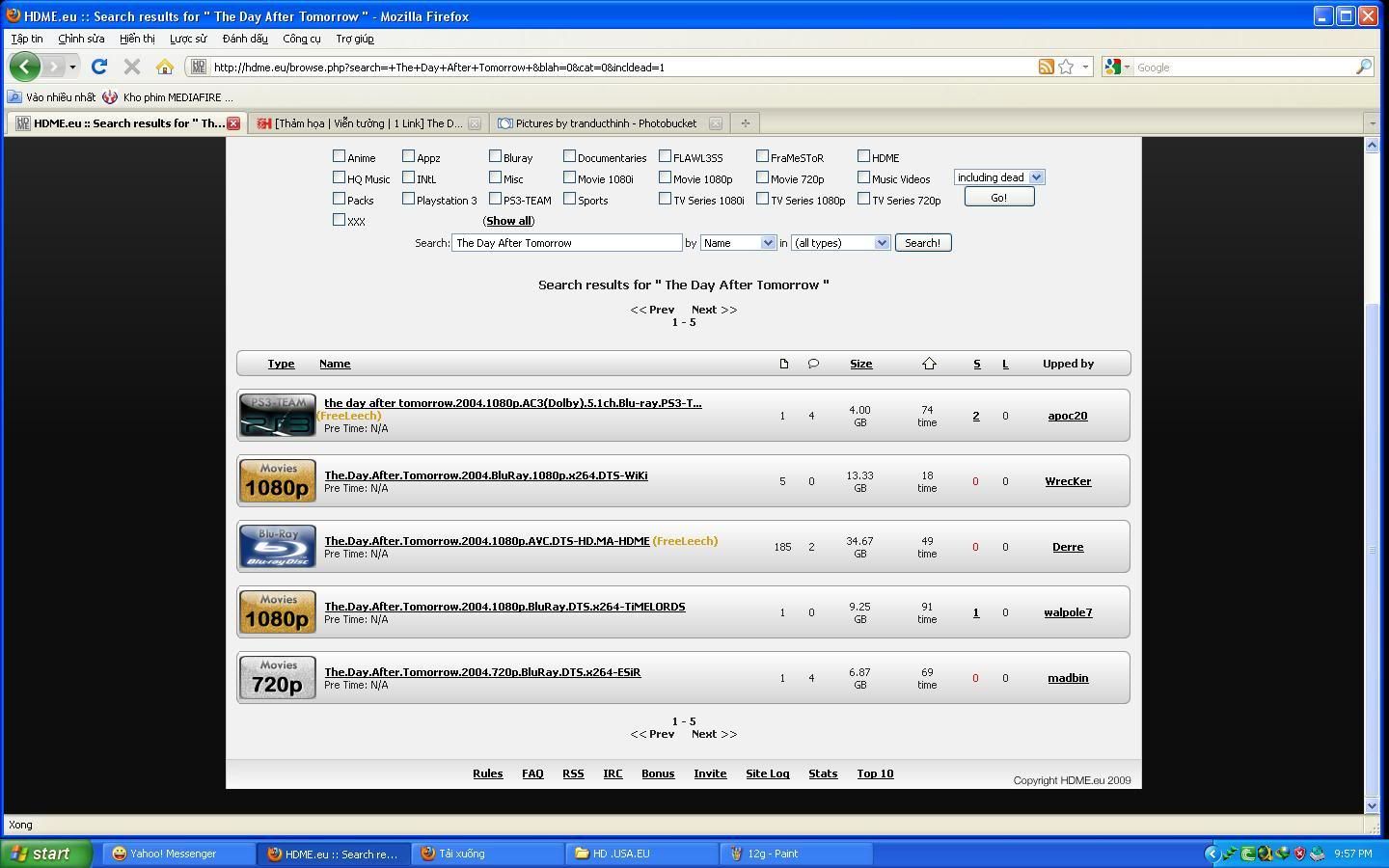Sort by snatched upload arrow icon

pos(929,364)
